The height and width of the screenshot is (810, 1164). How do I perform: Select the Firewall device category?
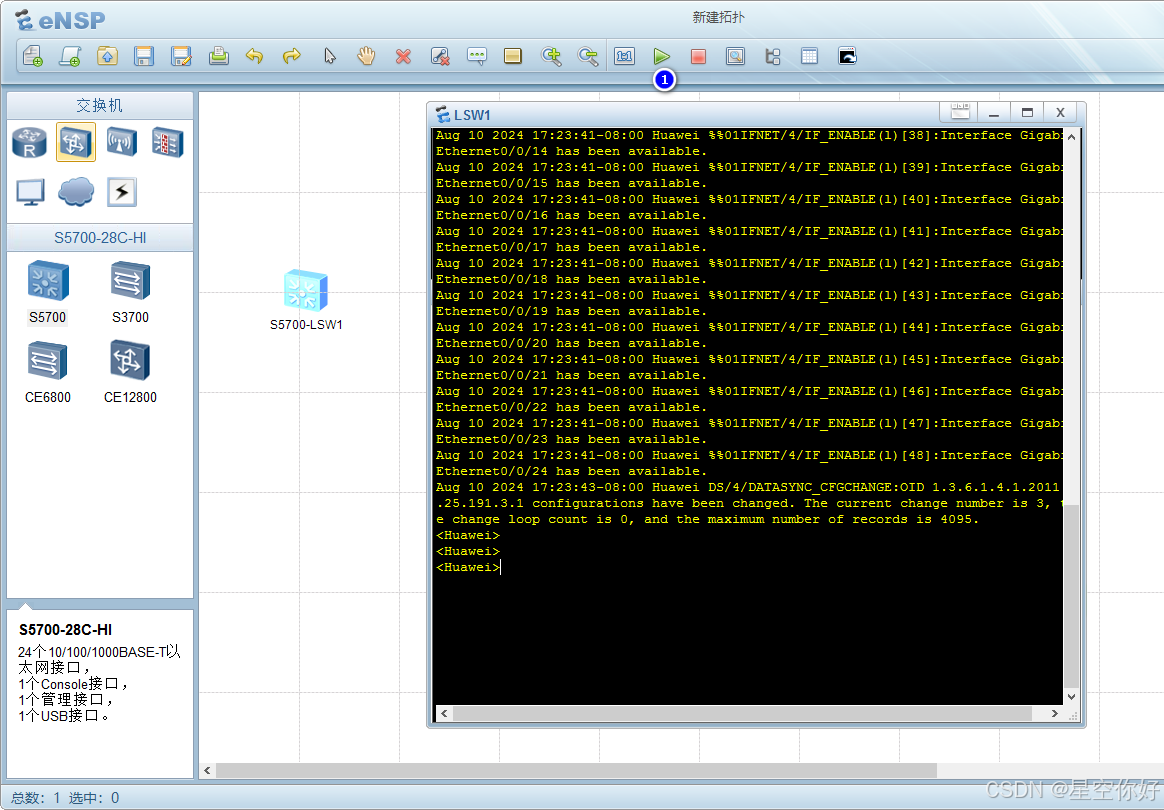(x=168, y=142)
